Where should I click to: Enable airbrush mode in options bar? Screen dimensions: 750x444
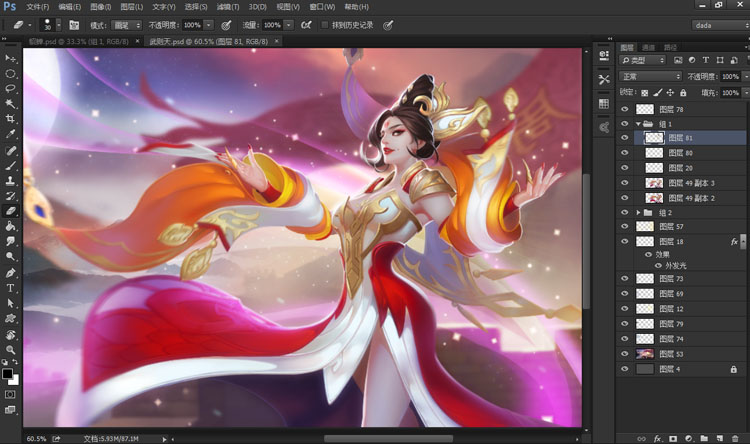pyautogui.click(x=306, y=25)
